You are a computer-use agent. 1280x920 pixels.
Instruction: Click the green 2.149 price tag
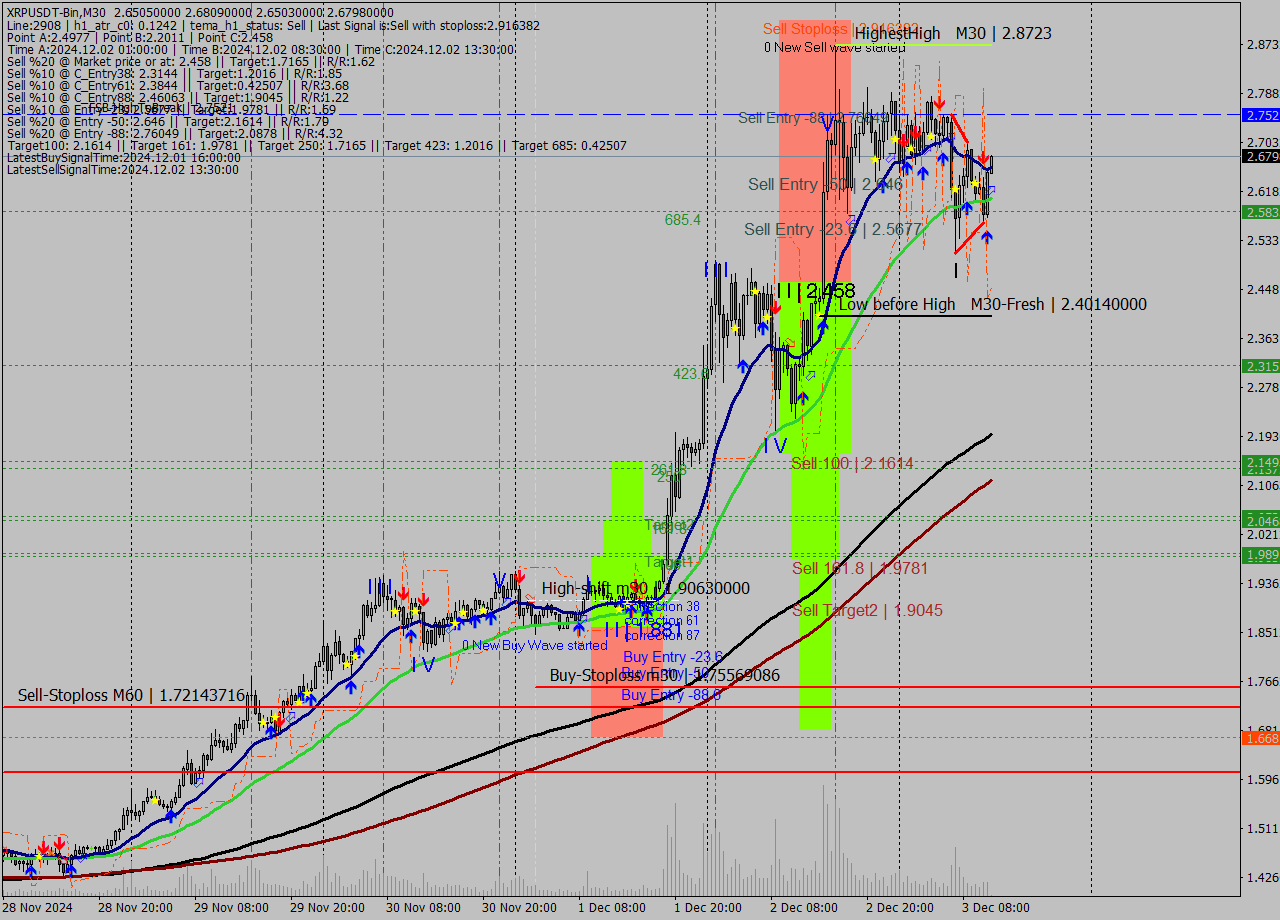click(1260, 461)
